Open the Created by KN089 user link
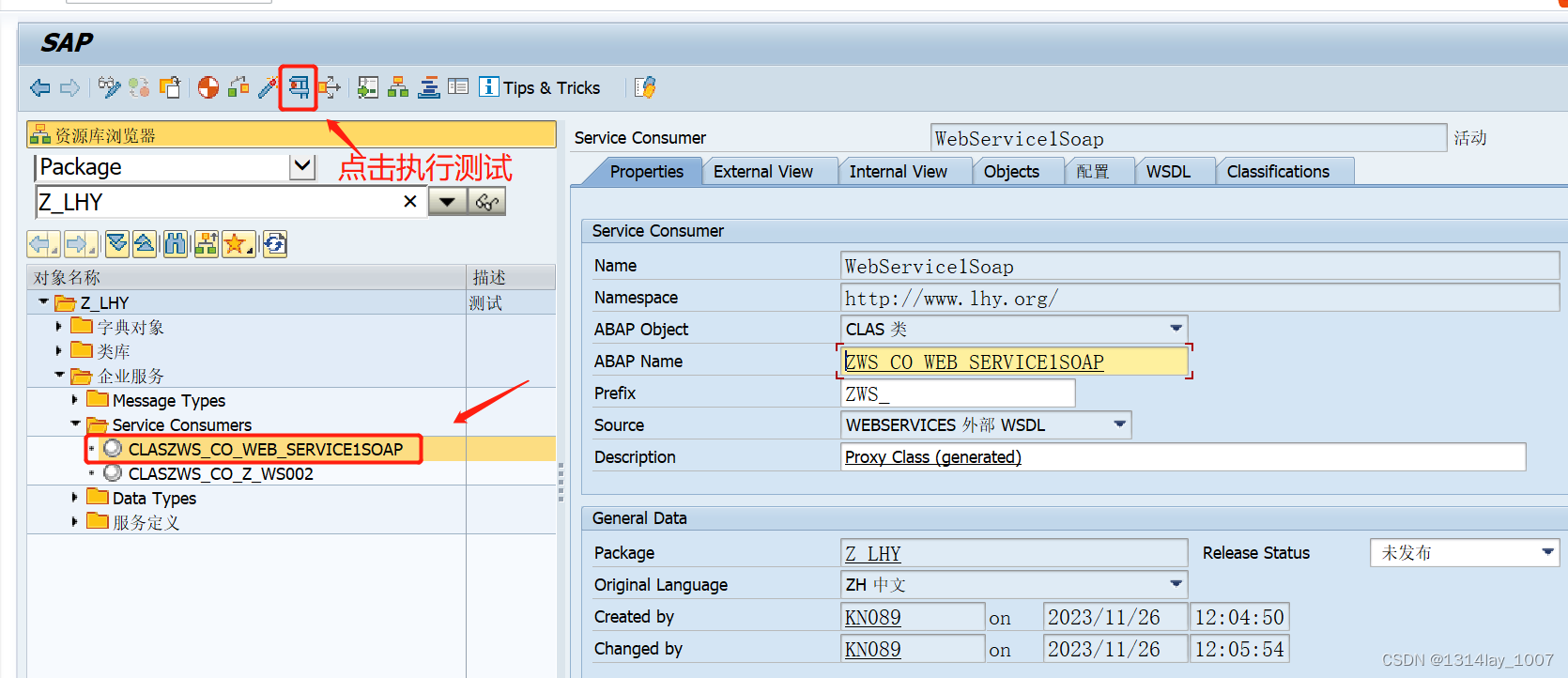Image resolution: width=1568 pixels, height=678 pixels. (873, 617)
